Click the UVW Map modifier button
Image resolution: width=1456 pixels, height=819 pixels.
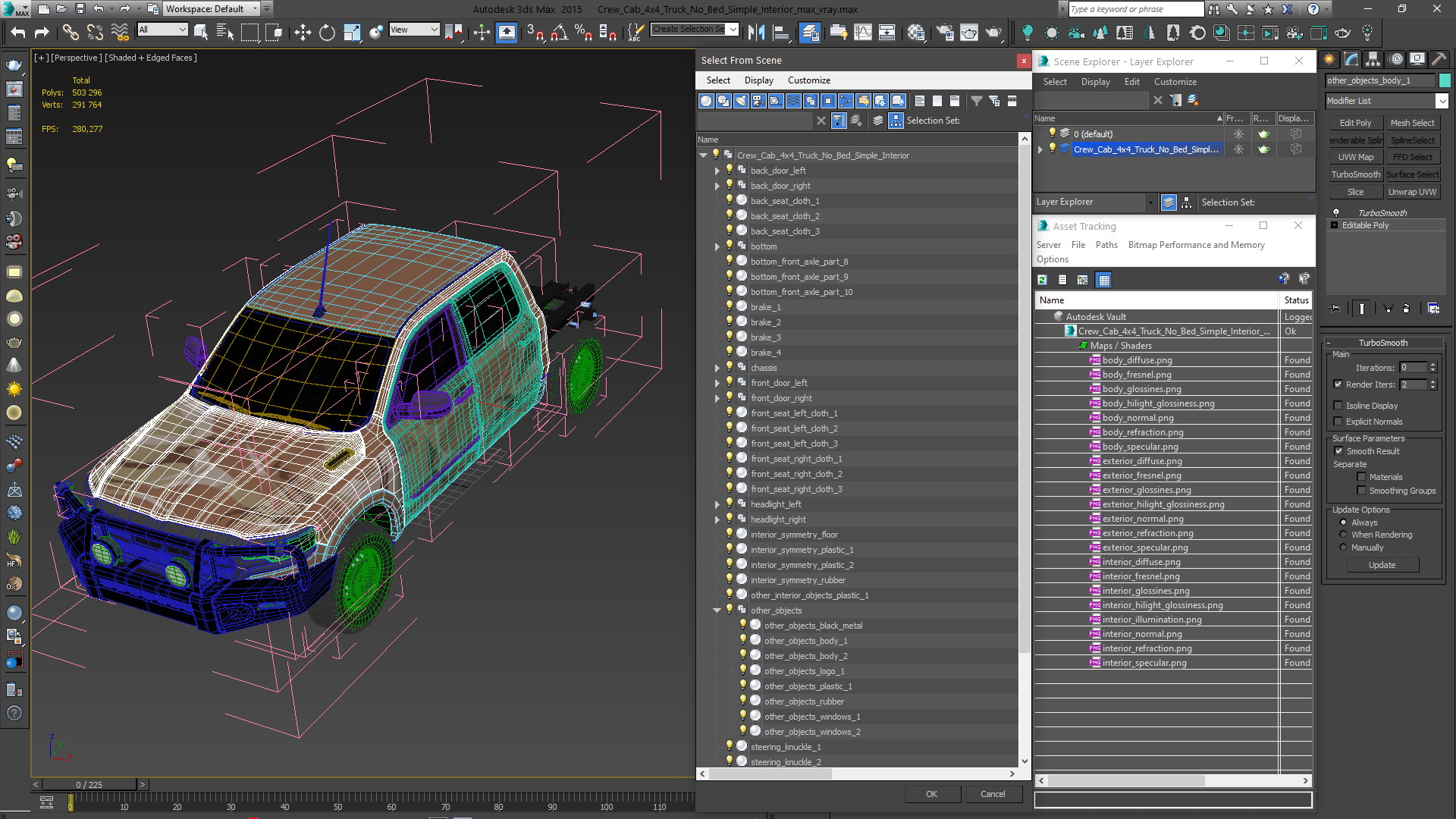tap(1355, 157)
